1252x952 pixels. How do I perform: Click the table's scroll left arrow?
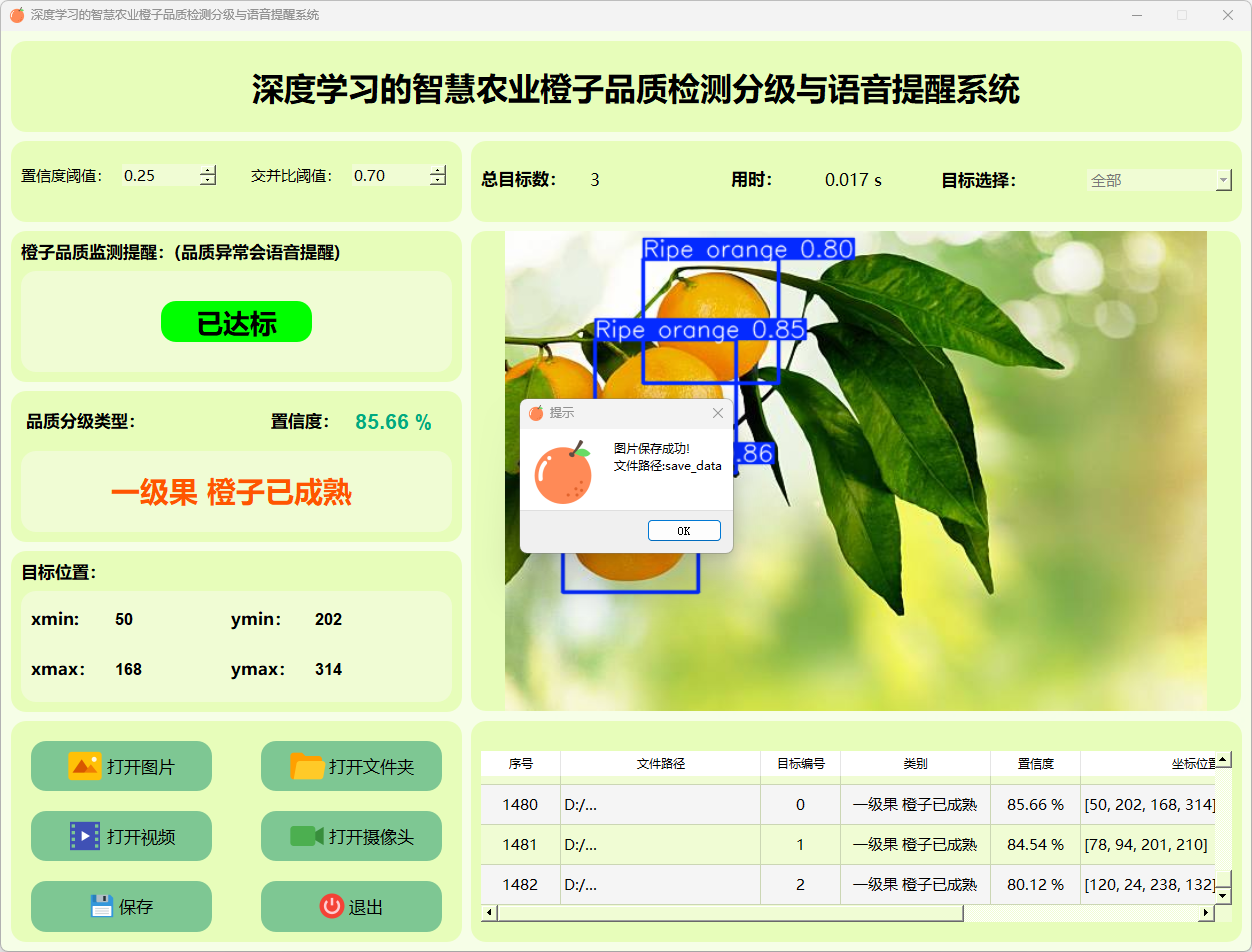point(489,912)
